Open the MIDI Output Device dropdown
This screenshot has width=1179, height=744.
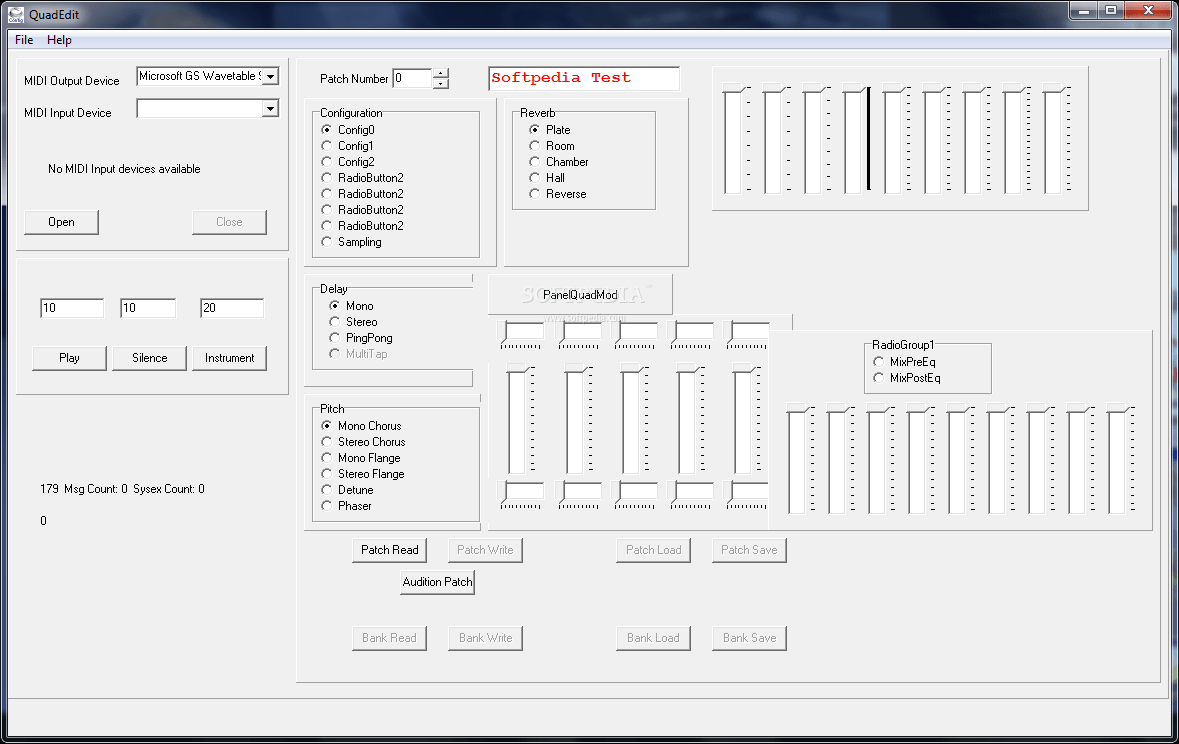click(x=270, y=75)
